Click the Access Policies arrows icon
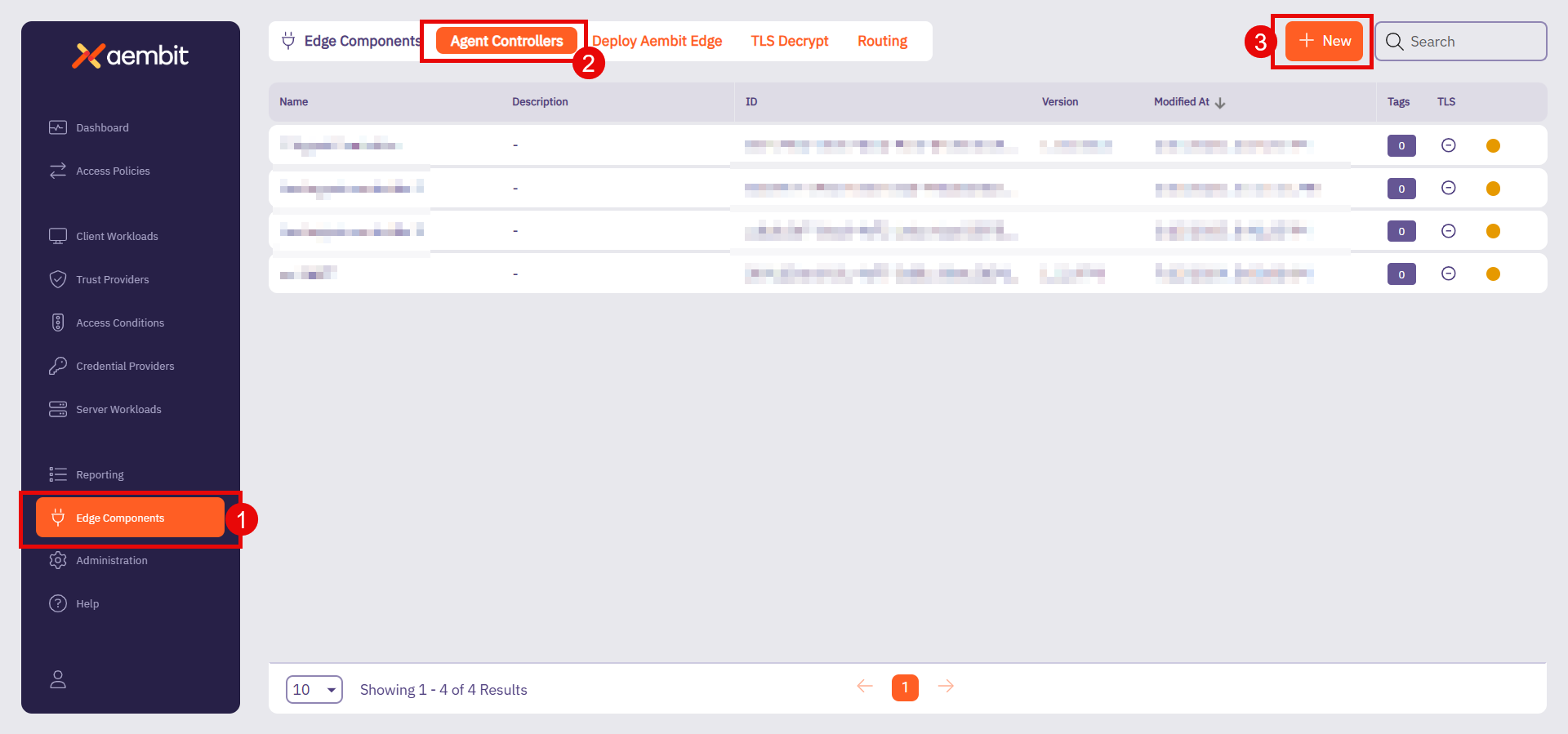The height and width of the screenshot is (734, 1568). tap(58, 171)
